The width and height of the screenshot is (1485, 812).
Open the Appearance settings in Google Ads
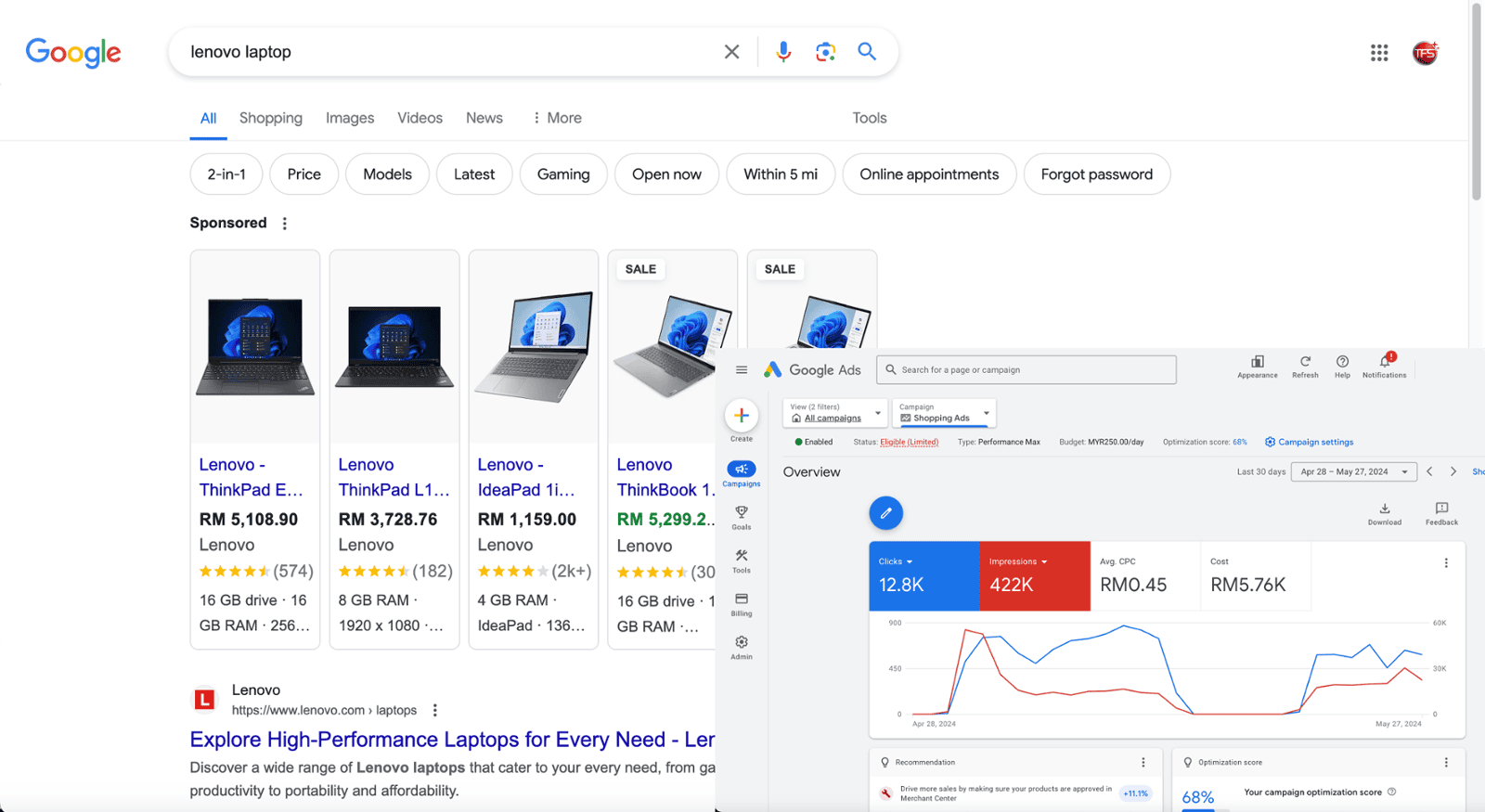(x=1258, y=367)
